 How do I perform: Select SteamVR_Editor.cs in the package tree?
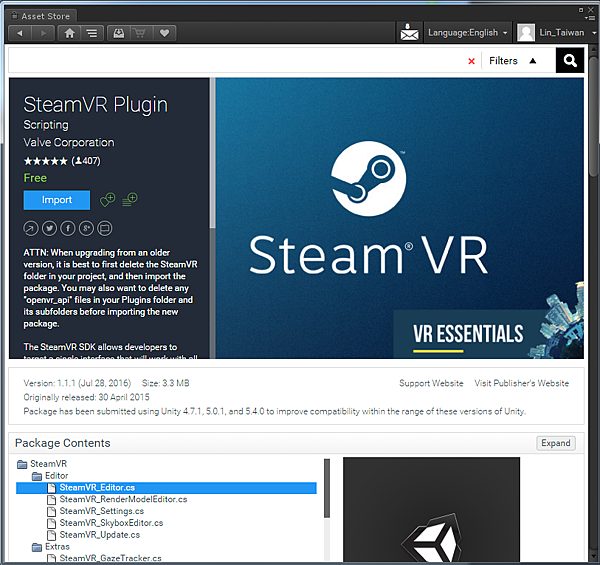pos(166,488)
